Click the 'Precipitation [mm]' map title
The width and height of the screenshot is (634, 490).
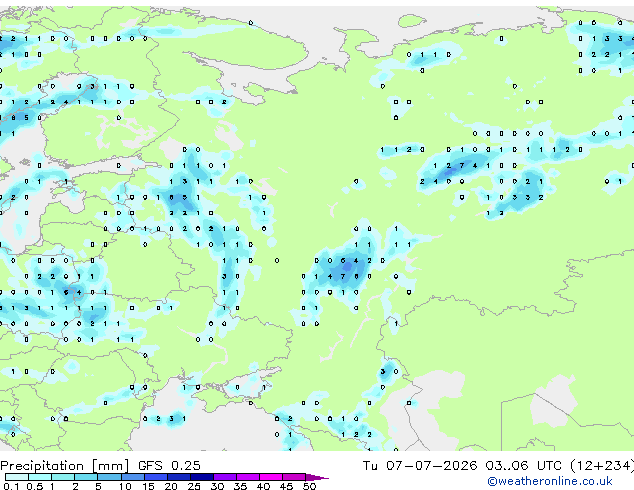tap(65, 466)
